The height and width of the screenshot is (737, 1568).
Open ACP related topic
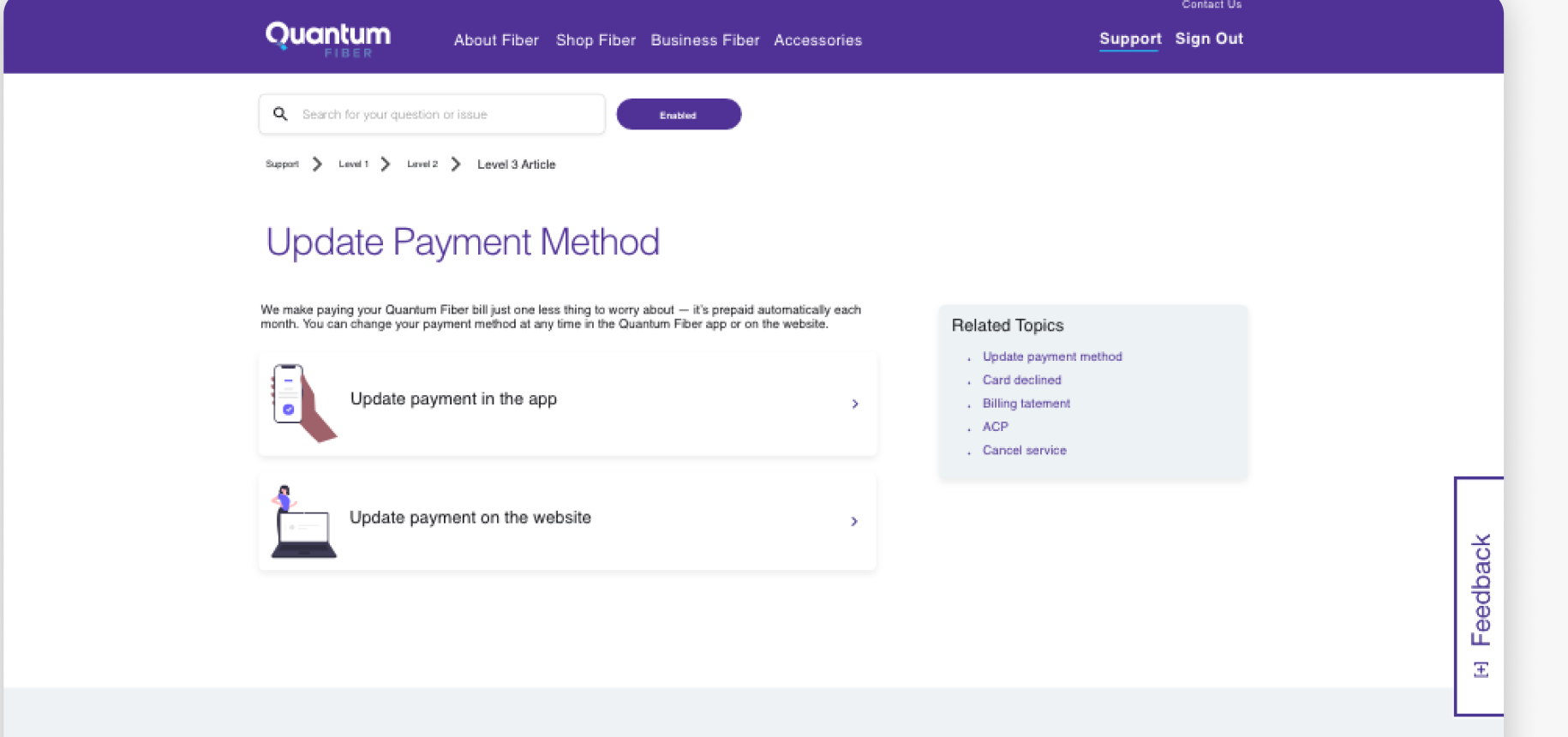[x=995, y=426]
